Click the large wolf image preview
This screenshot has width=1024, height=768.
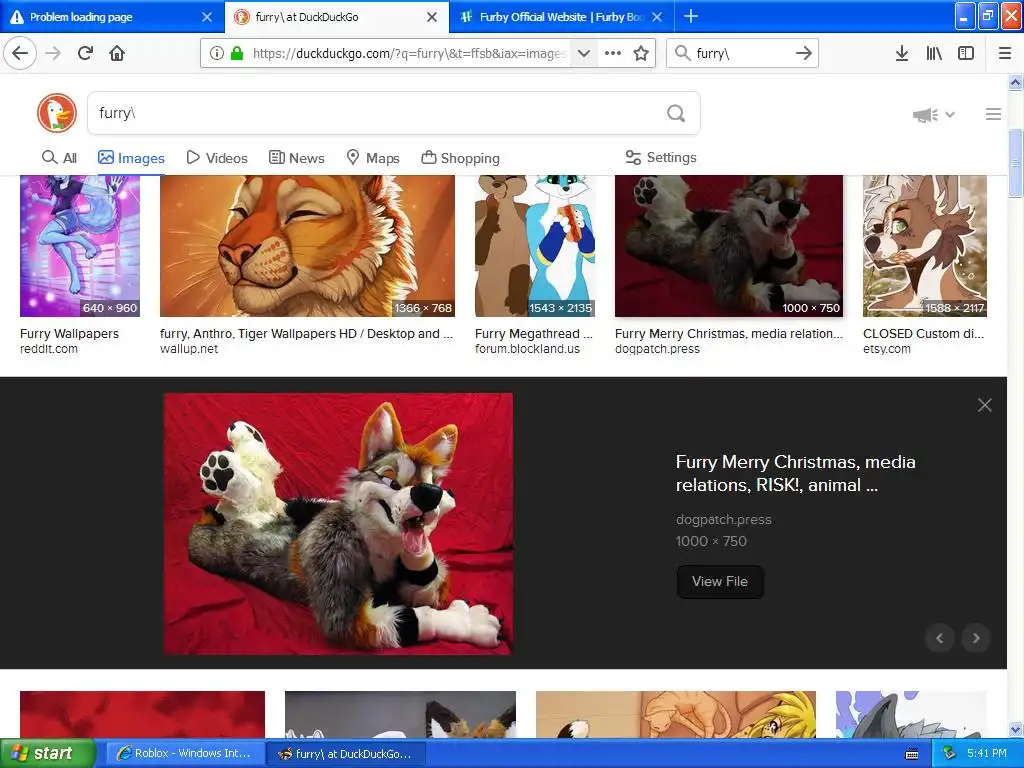[338, 524]
